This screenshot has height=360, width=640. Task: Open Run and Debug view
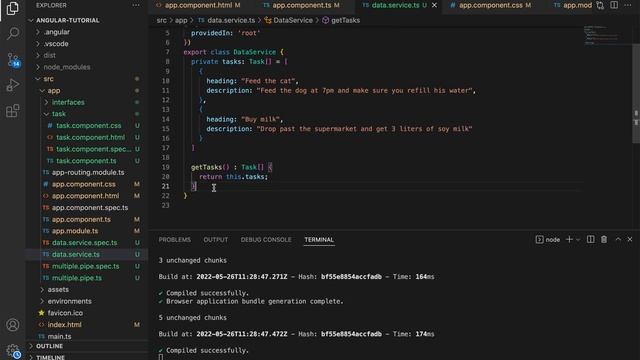(x=13, y=85)
